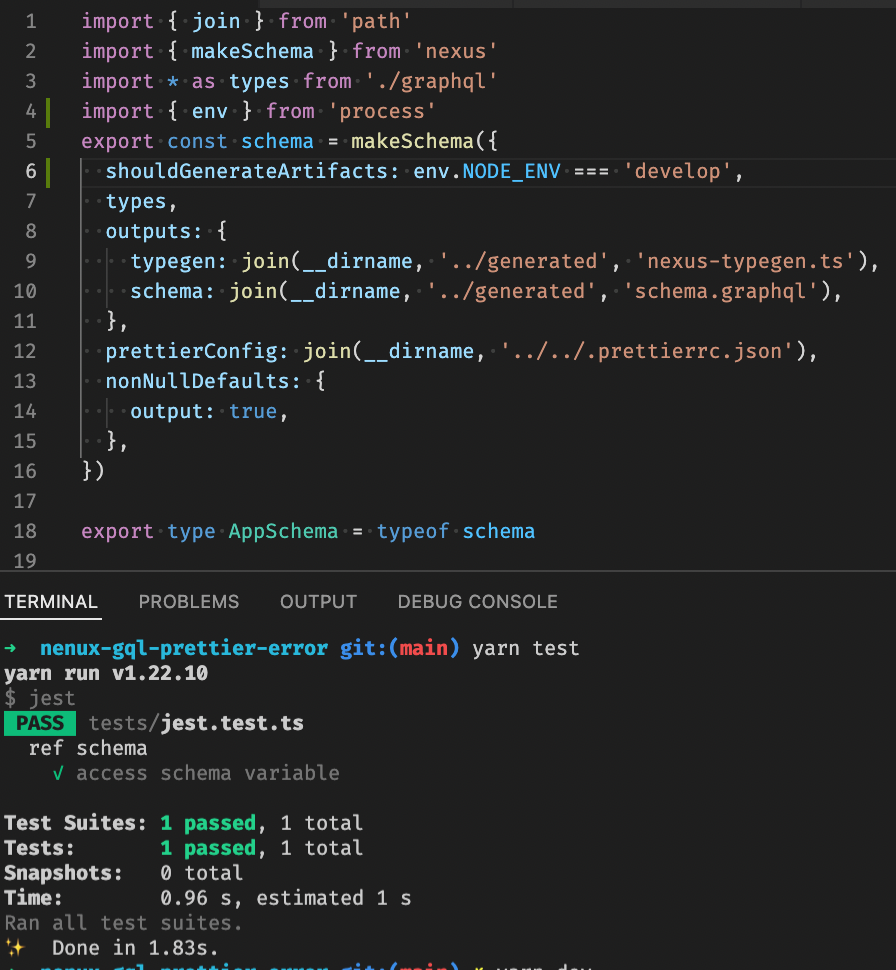The height and width of the screenshot is (970, 896).
Task: Select the string './graphql' on line 3
Action: [x=432, y=81]
